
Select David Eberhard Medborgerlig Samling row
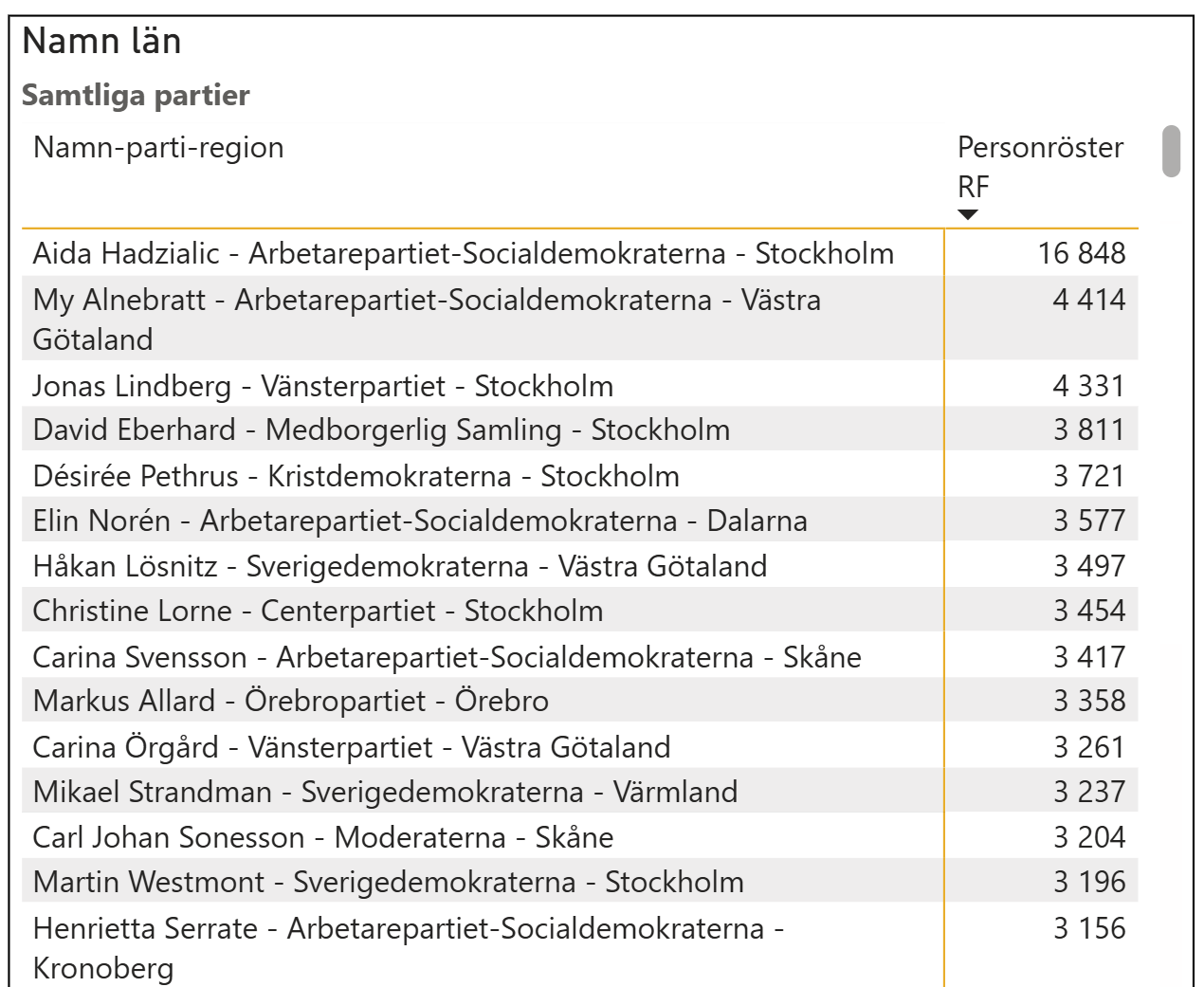point(381,430)
